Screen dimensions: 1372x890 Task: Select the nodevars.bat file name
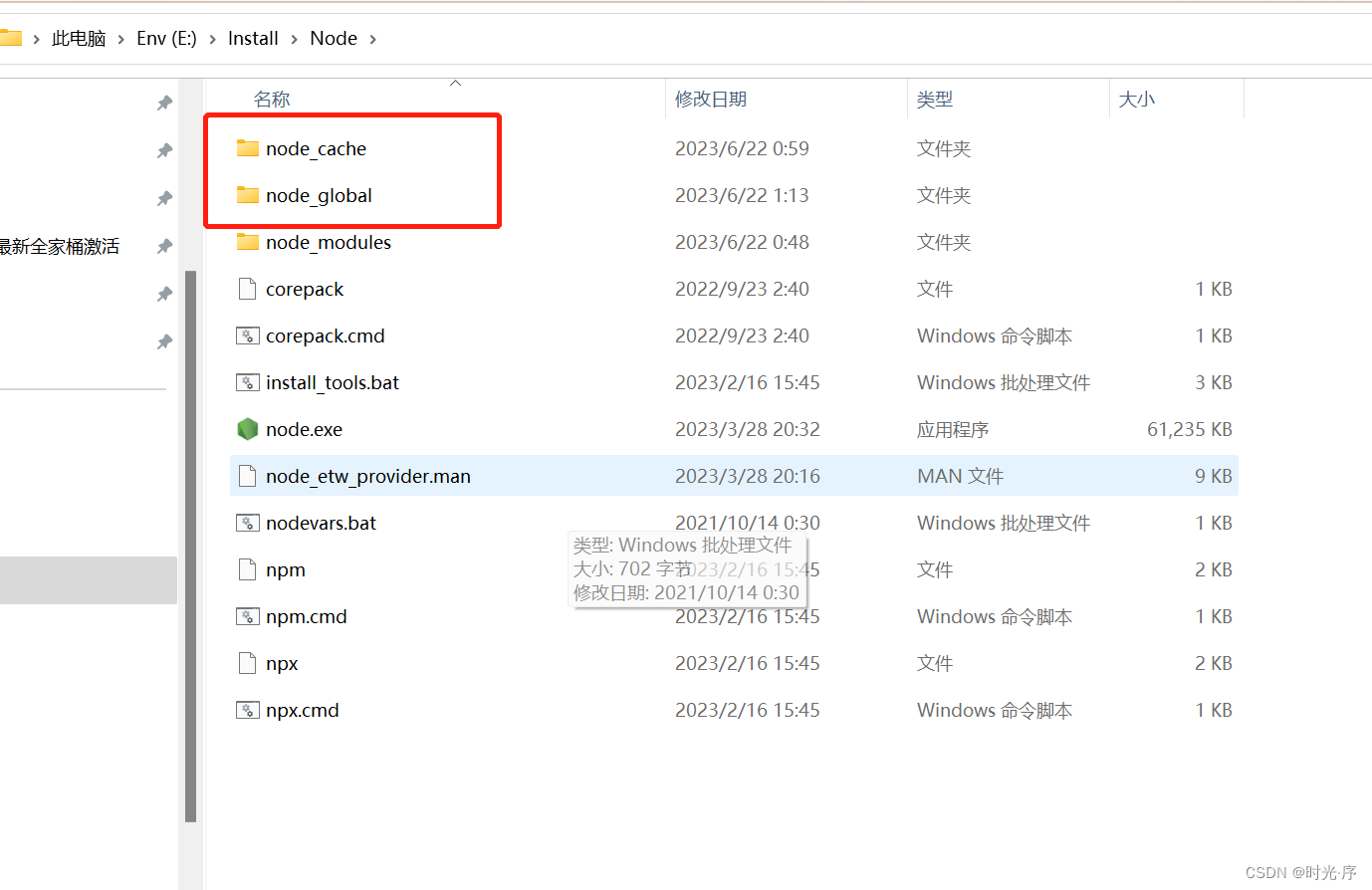click(321, 523)
